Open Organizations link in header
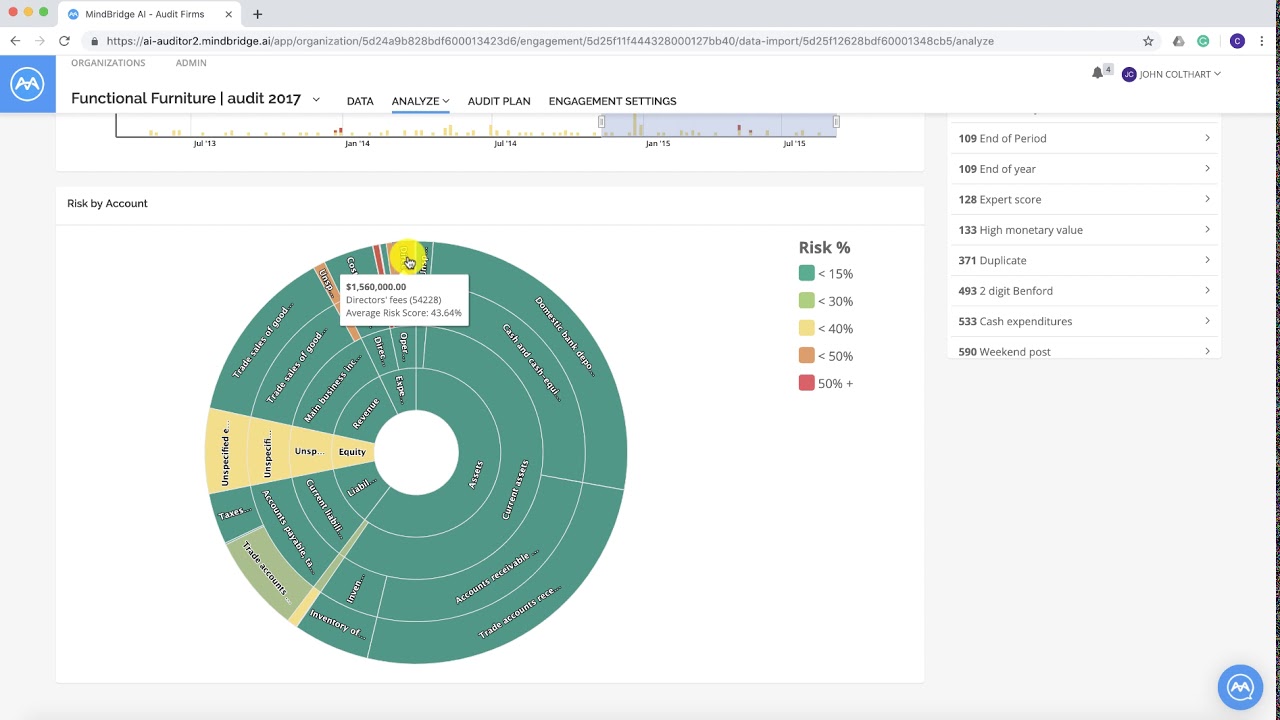 tap(108, 63)
